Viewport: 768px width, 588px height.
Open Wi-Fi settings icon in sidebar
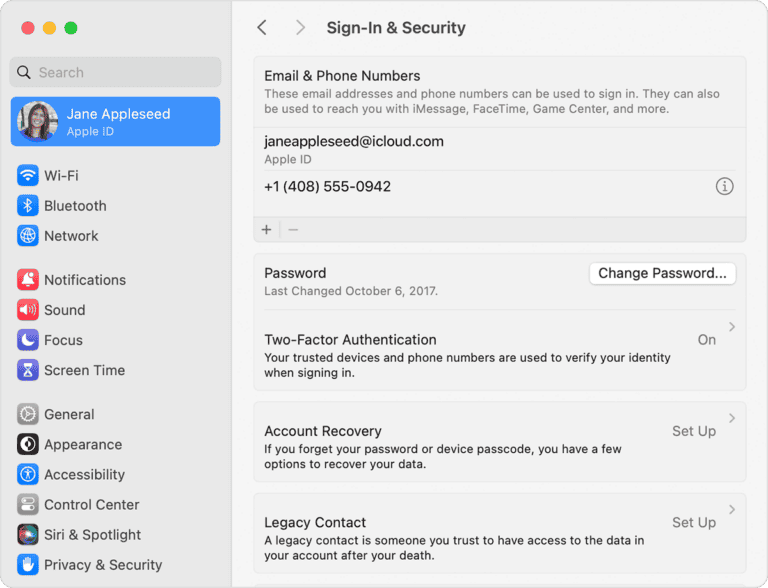28,175
